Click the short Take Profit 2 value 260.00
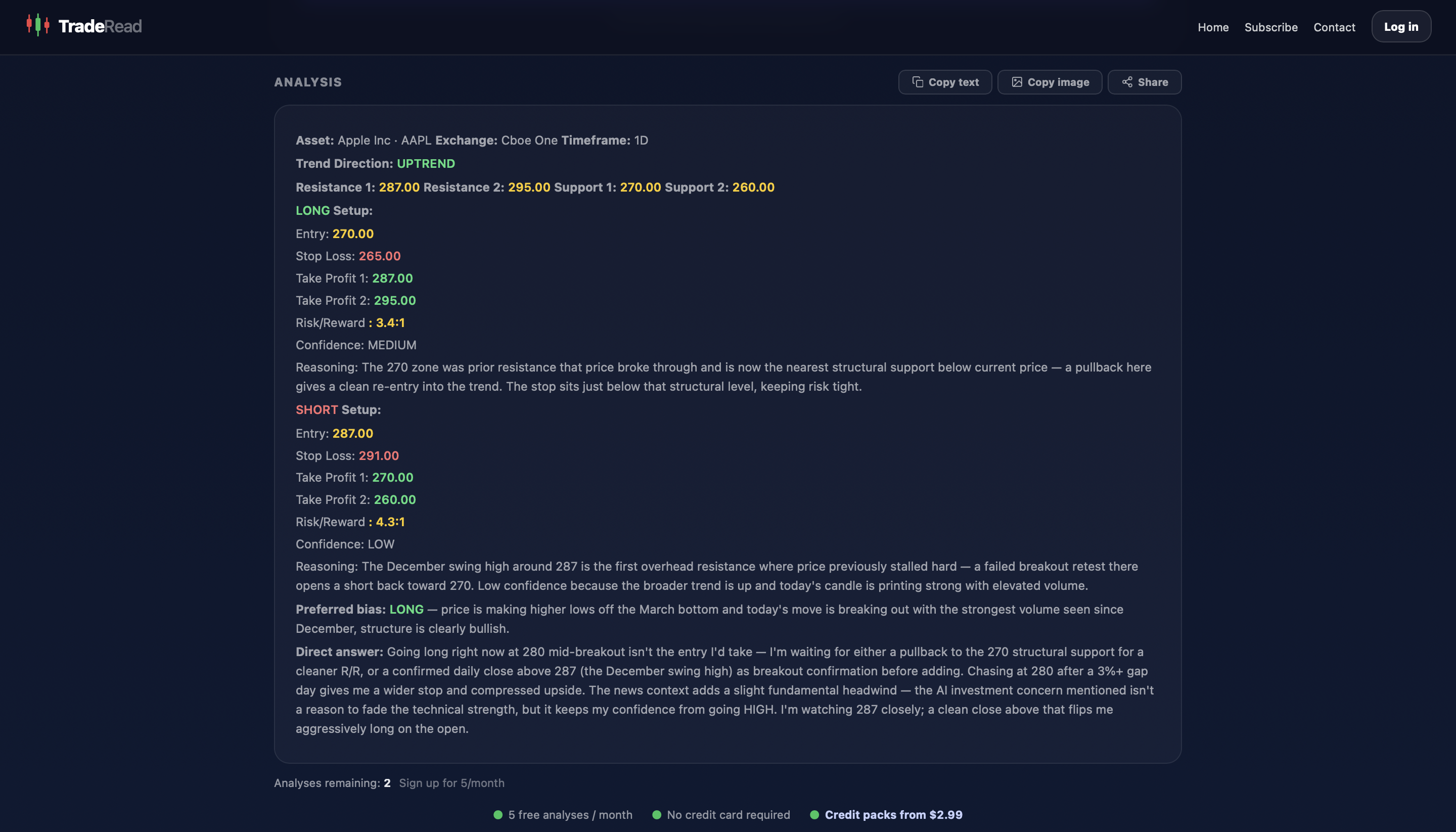 (x=395, y=499)
